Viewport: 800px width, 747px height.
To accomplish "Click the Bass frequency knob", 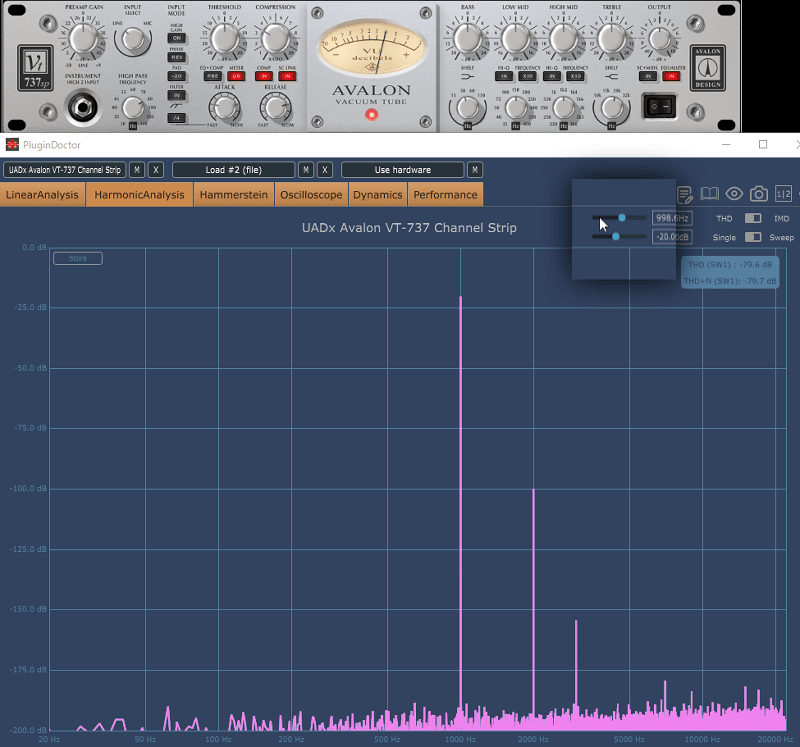I will (467, 108).
